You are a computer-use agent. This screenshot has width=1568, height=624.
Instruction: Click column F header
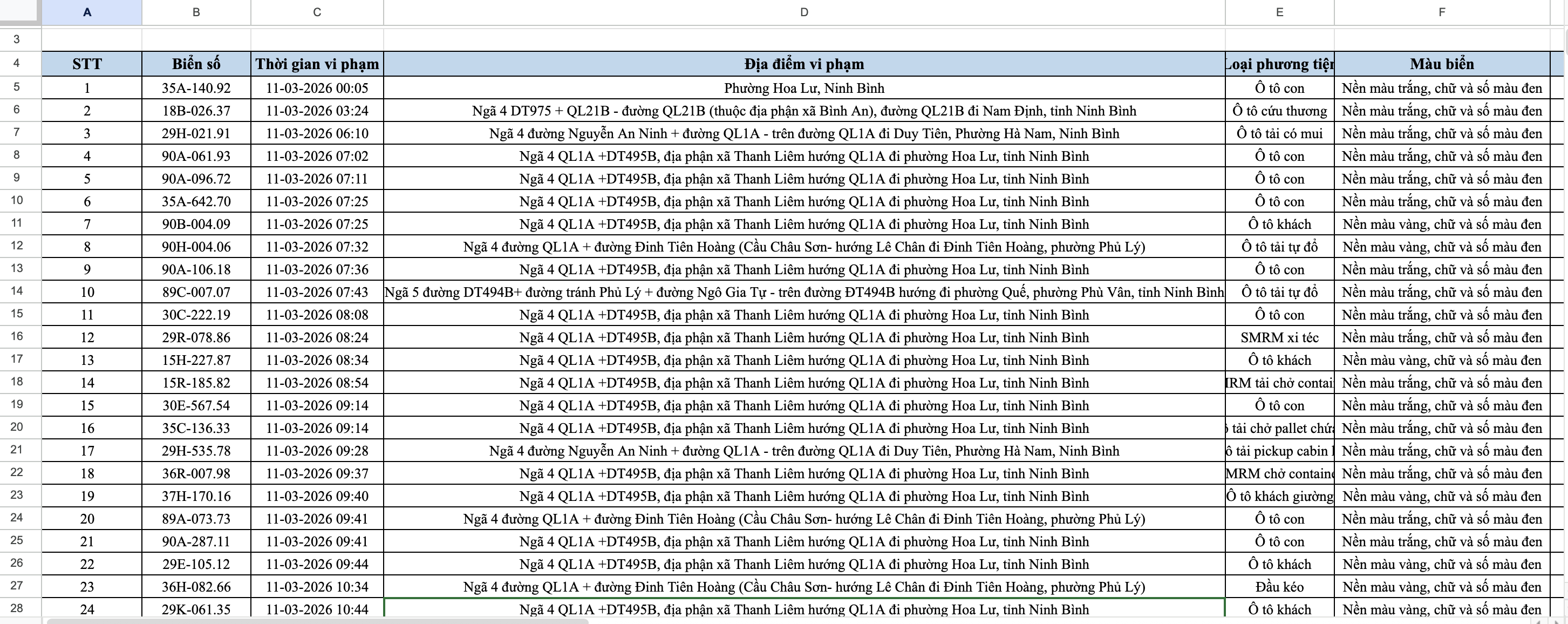1441,12
